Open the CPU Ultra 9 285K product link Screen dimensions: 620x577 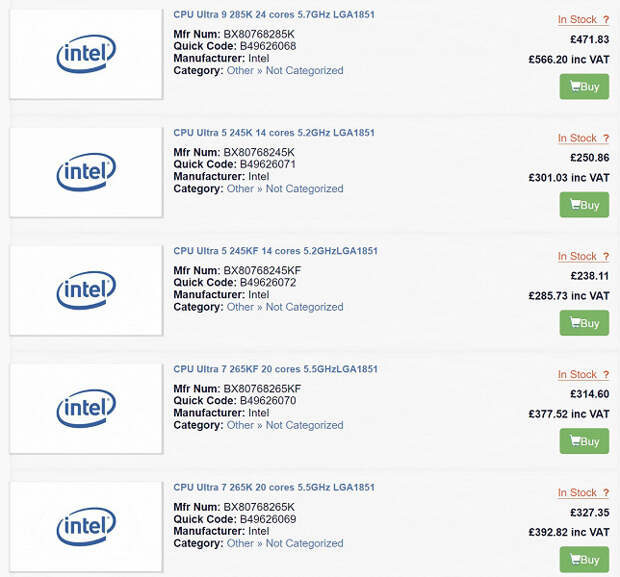(274, 15)
